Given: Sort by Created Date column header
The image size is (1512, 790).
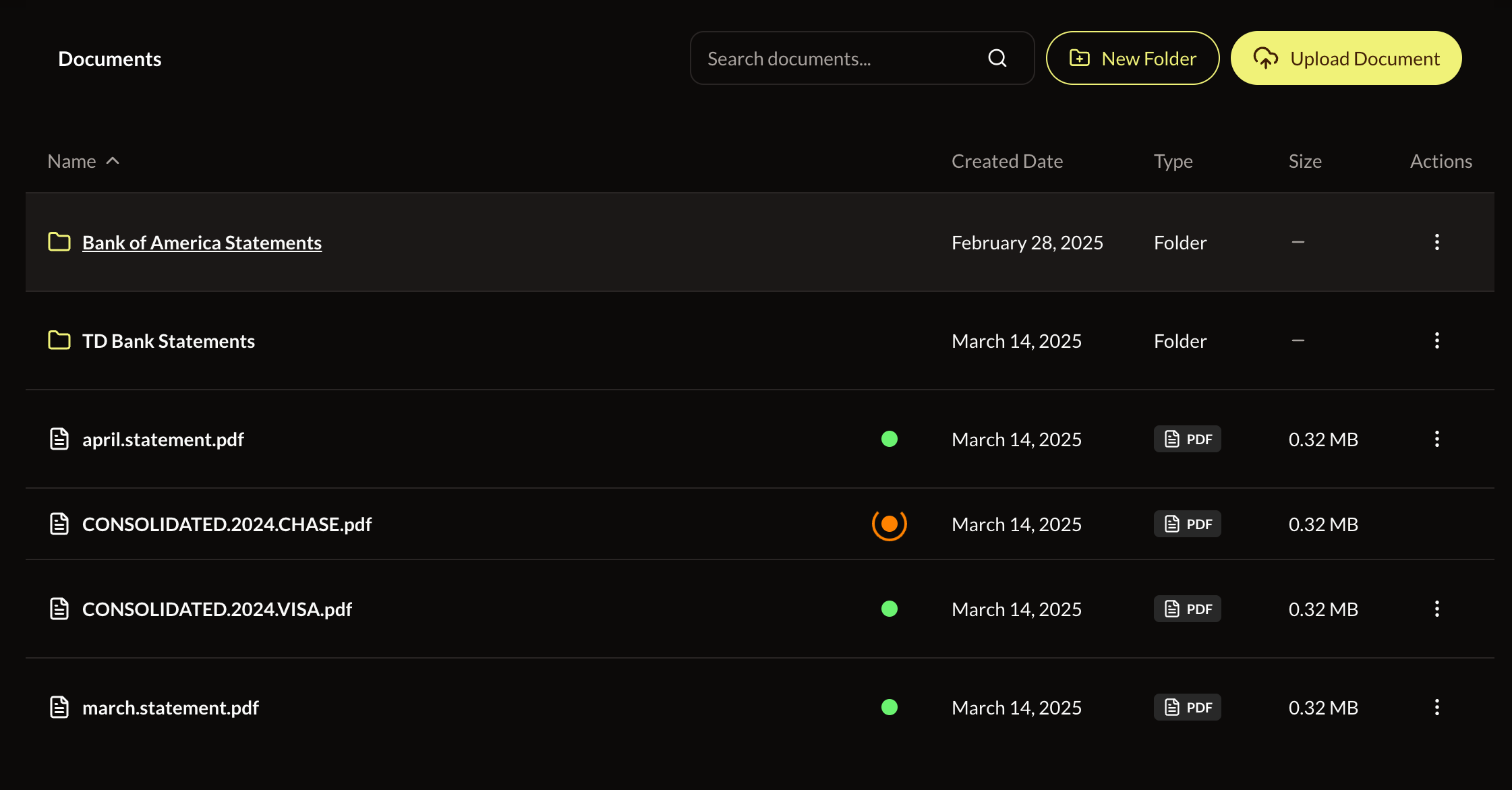Looking at the screenshot, I should [x=1006, y=161].
